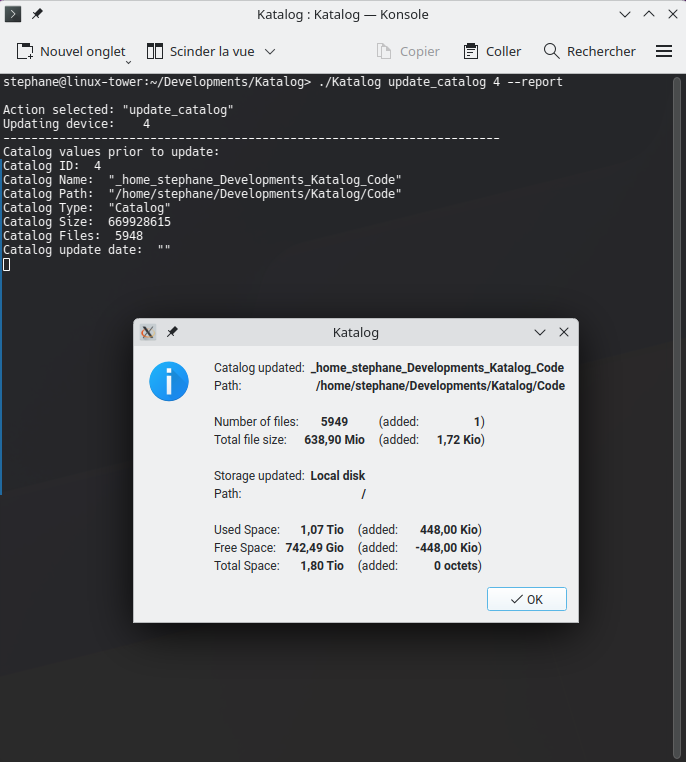Viewport: 686px width, 762px height.
Task: Click the 0 octets total space change
Action: [456, 566]
